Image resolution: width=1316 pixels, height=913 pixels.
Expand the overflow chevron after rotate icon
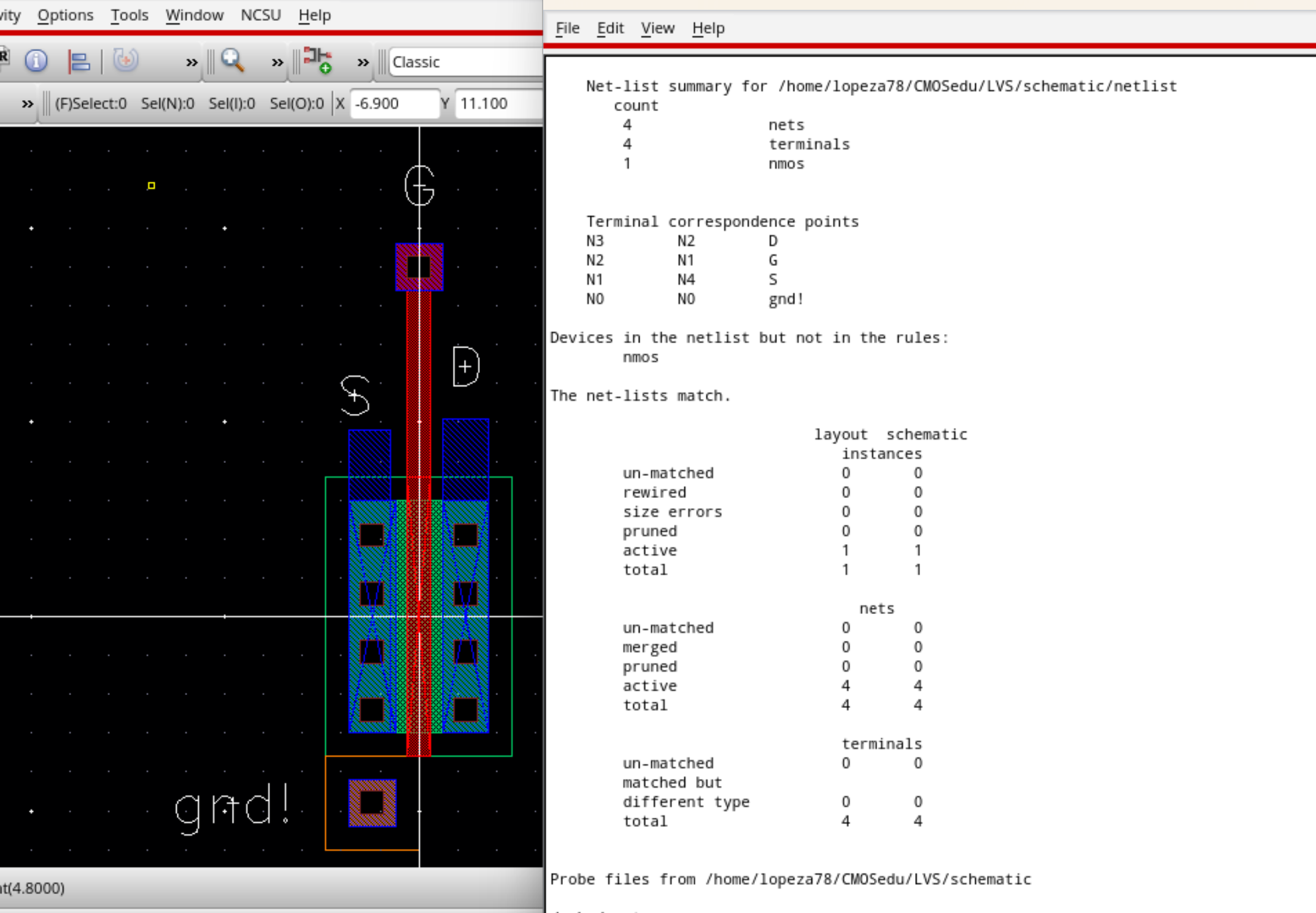coord(192,63)
